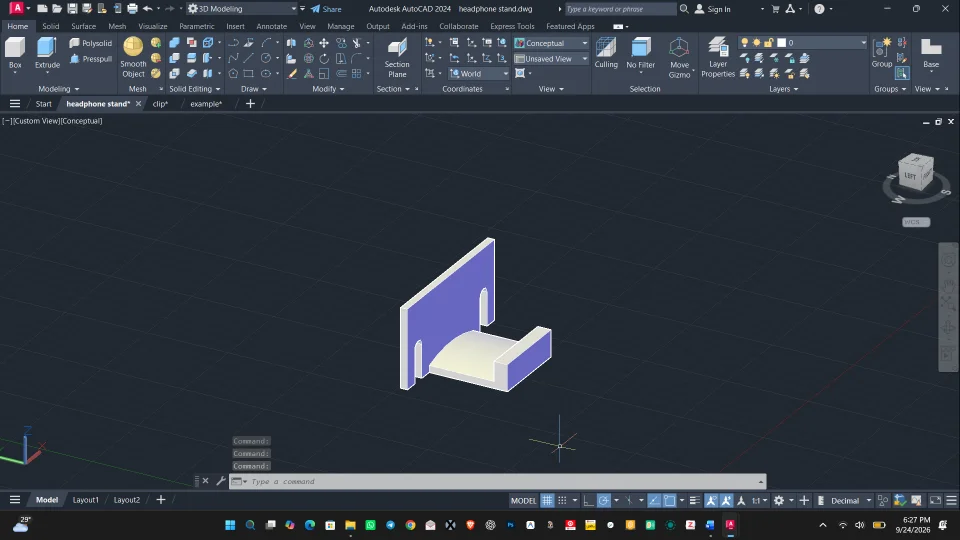Click the Clean Screen icon in status bar
This screenshot has height=540, width=960.
coord(936,500)
